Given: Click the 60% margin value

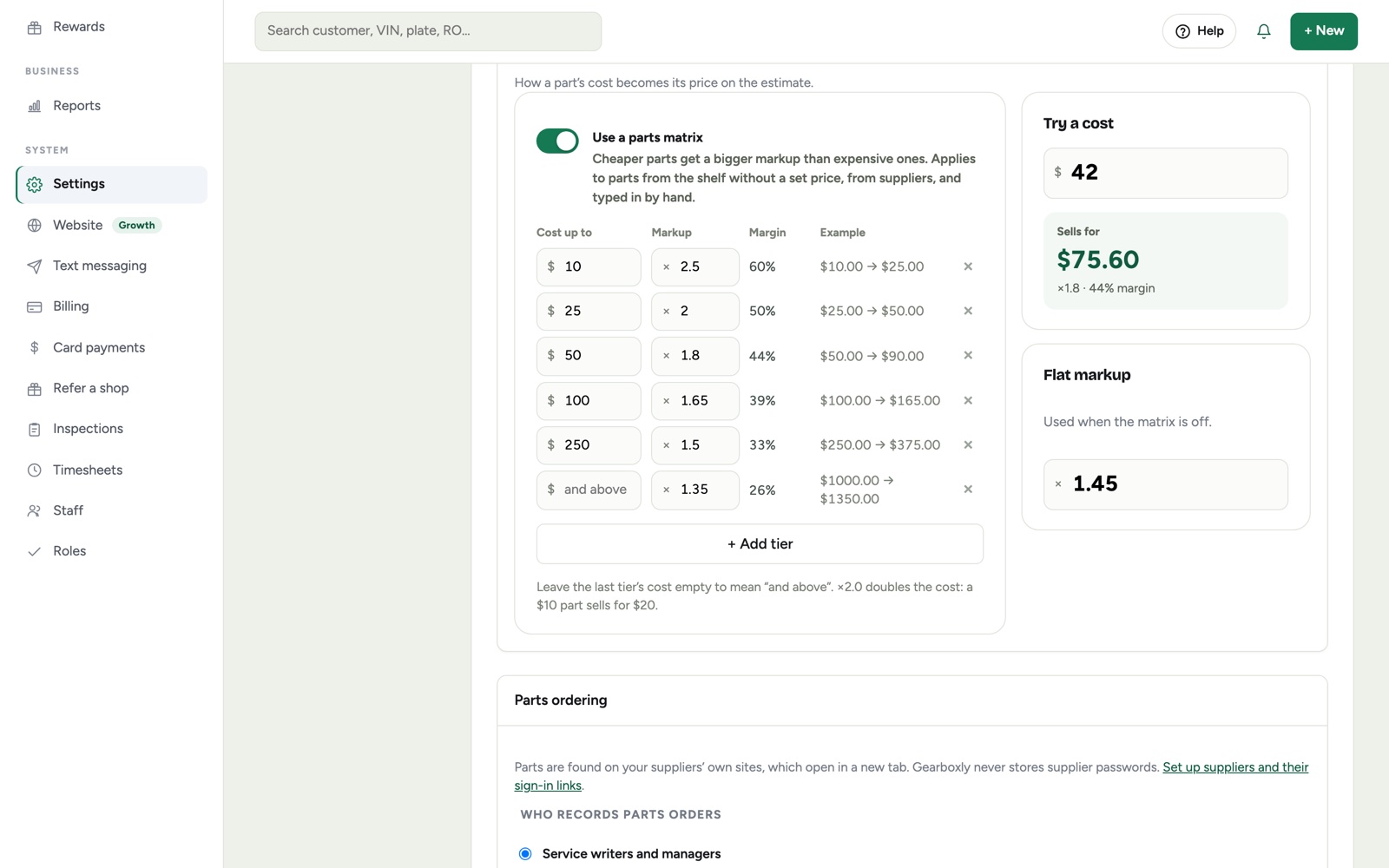Looking at the screenshot, I should coord(762,266).
